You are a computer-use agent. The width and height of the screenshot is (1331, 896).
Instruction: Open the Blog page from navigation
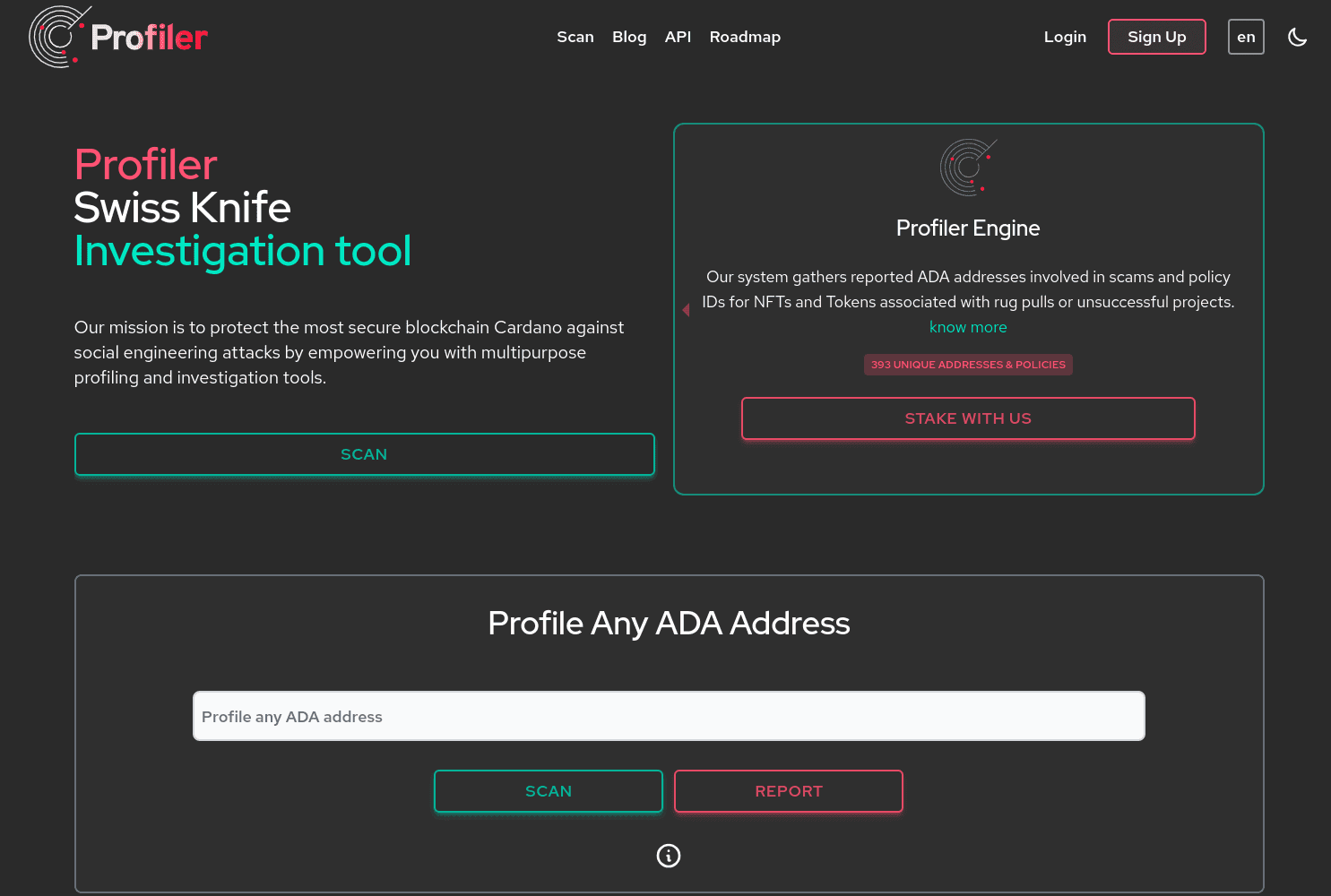629,37
